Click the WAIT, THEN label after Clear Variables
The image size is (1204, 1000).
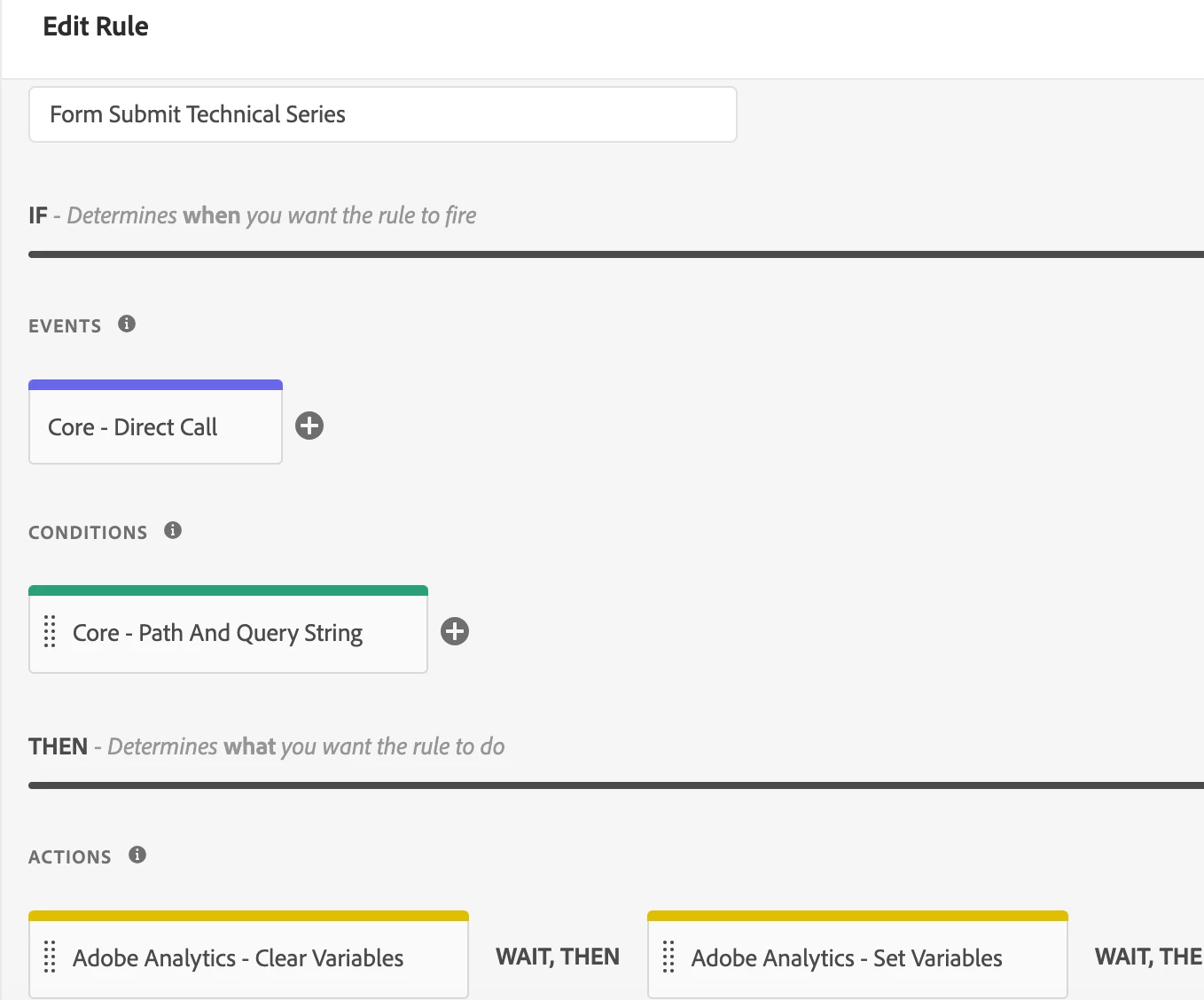coord(558,957)
